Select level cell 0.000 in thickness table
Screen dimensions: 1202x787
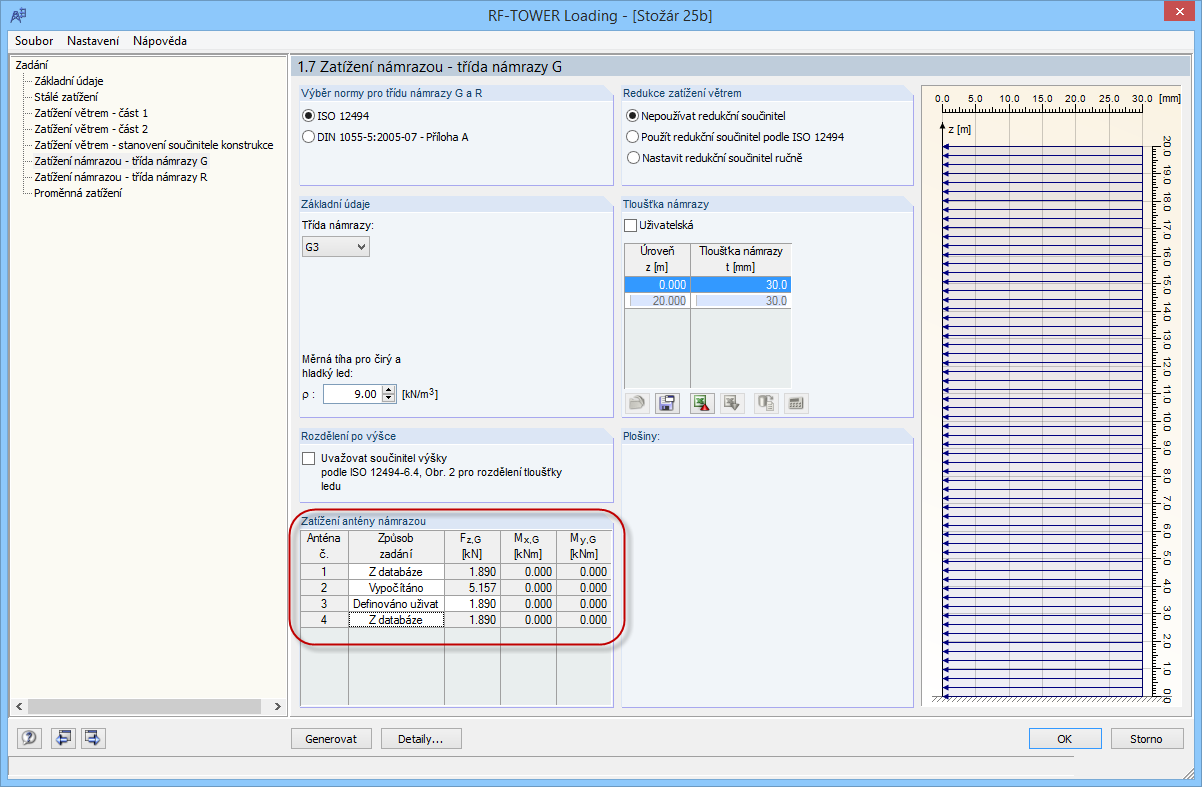[x=657, y=285]
